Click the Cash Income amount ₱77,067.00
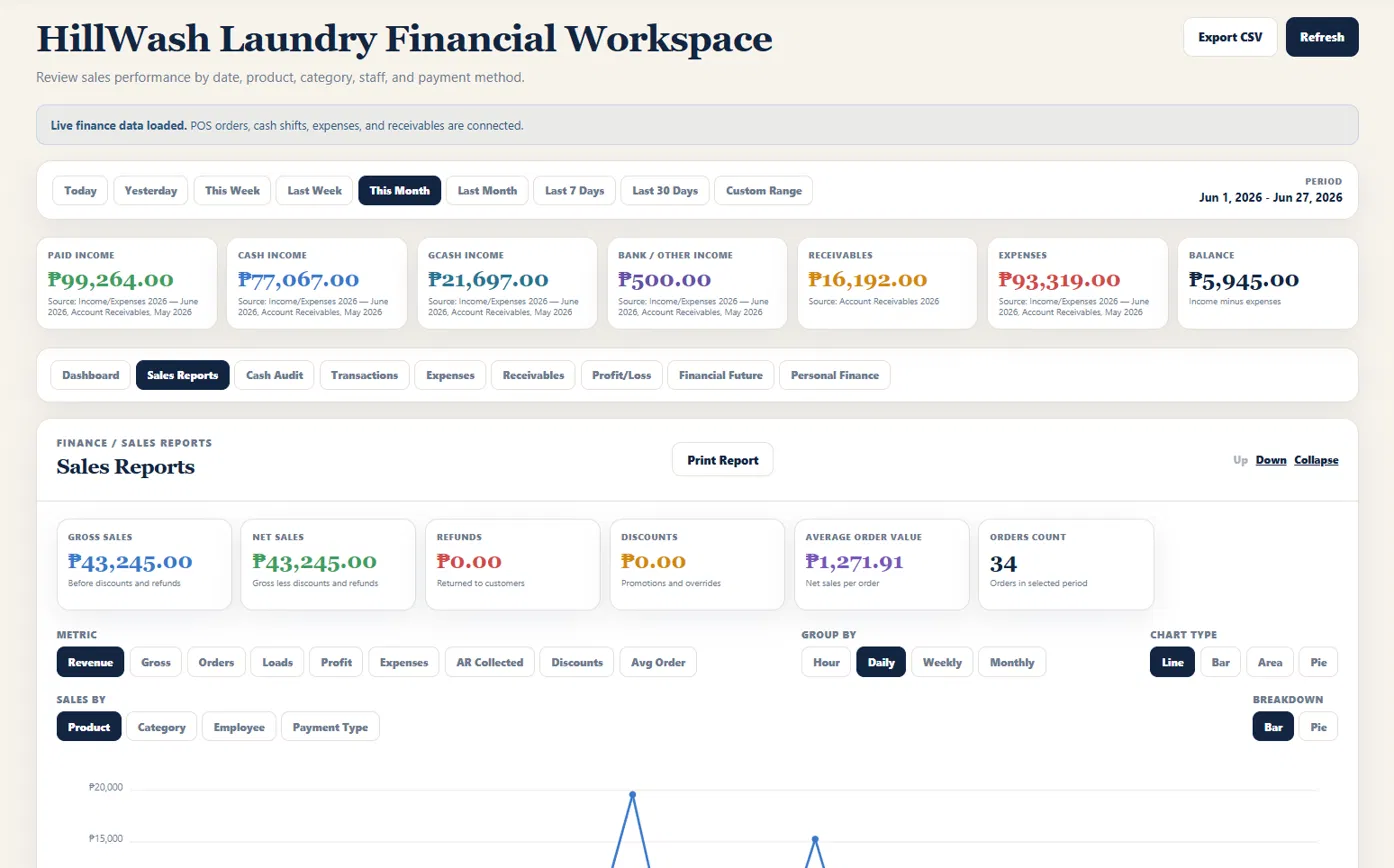 click(299, 280)
